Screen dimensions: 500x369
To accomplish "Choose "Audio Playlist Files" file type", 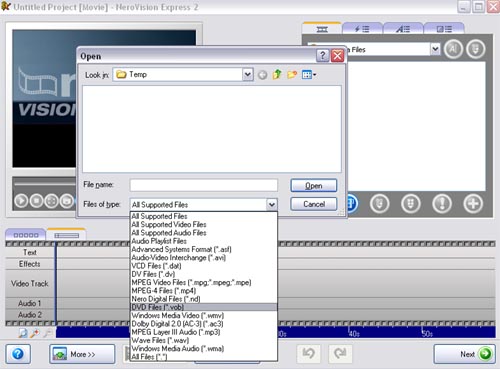I will pos(204,241).
